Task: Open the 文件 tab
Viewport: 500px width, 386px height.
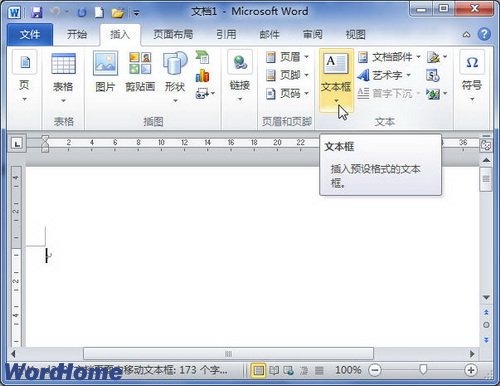Action: tap(30, 34)
